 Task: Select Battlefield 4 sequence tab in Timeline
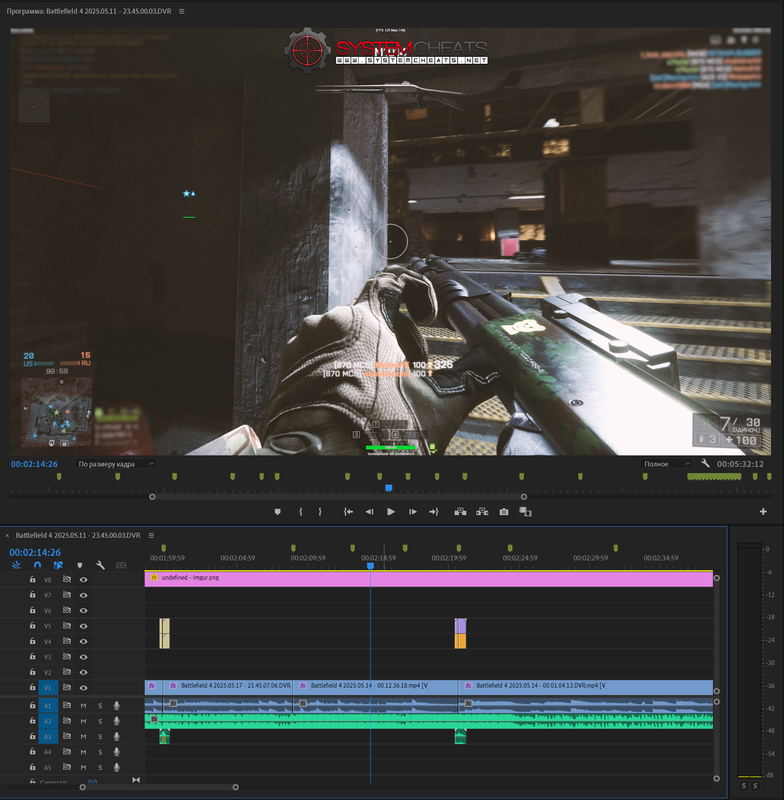click(78, 535)
